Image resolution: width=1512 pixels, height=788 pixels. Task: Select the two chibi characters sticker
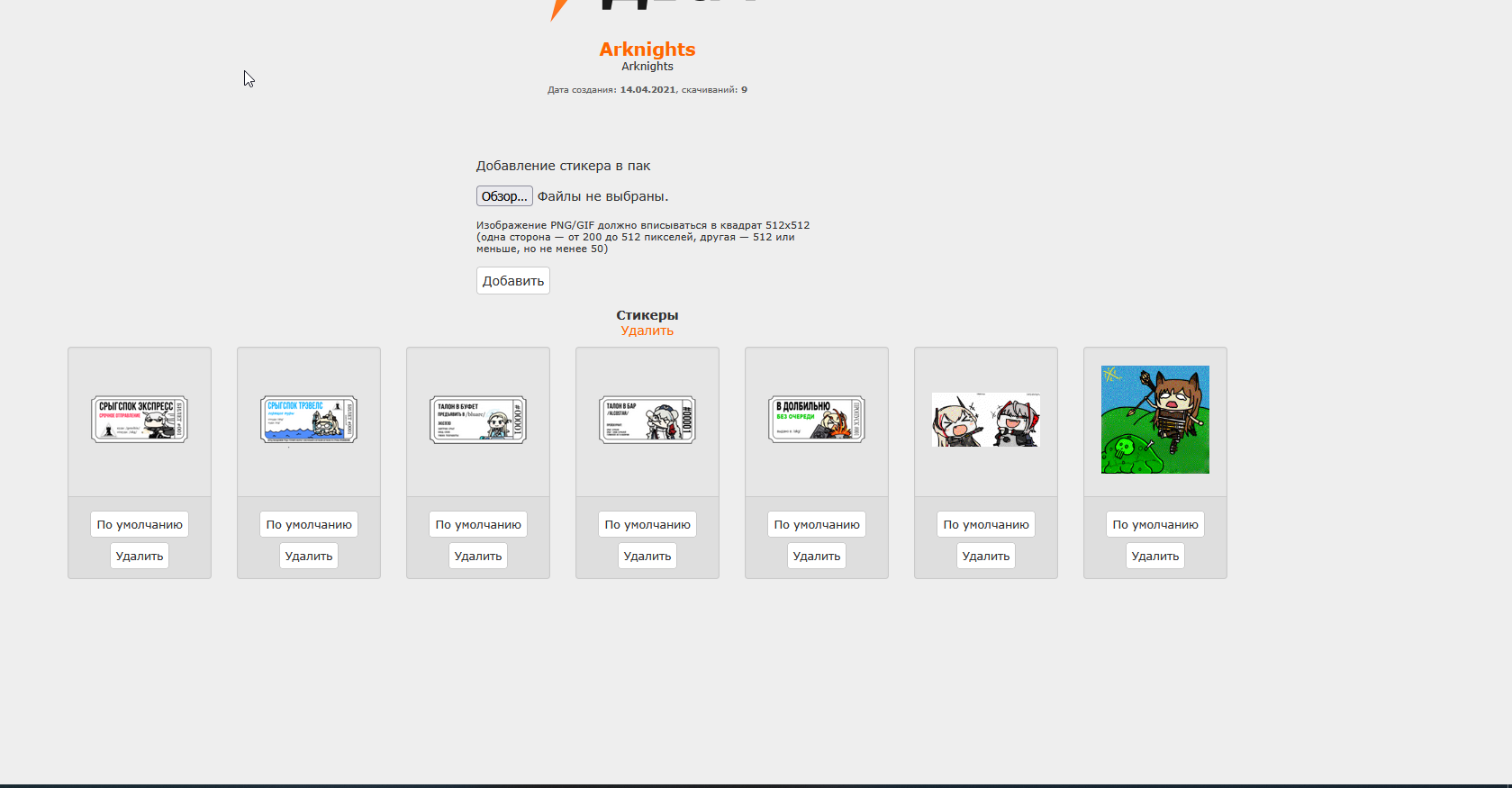click(986, 420)
